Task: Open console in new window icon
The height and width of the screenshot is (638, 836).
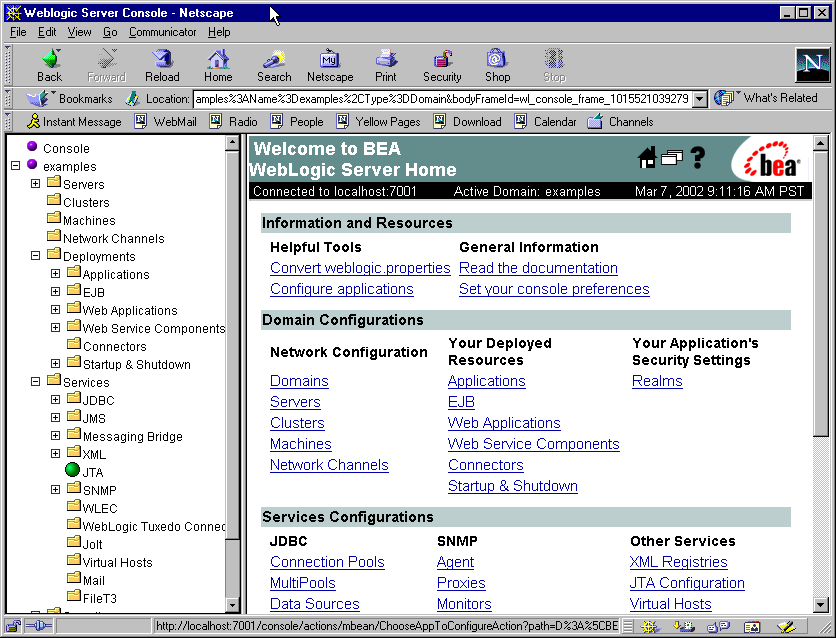Action: coord(672,158)
